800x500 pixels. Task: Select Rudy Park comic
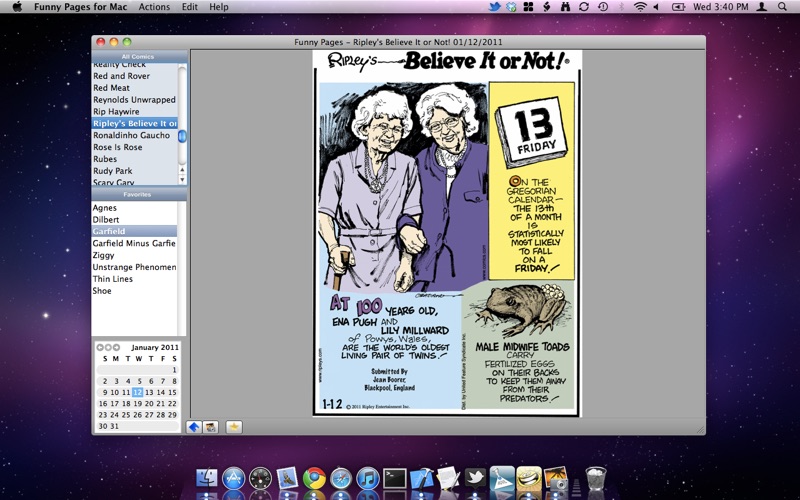tap(134, 171)
